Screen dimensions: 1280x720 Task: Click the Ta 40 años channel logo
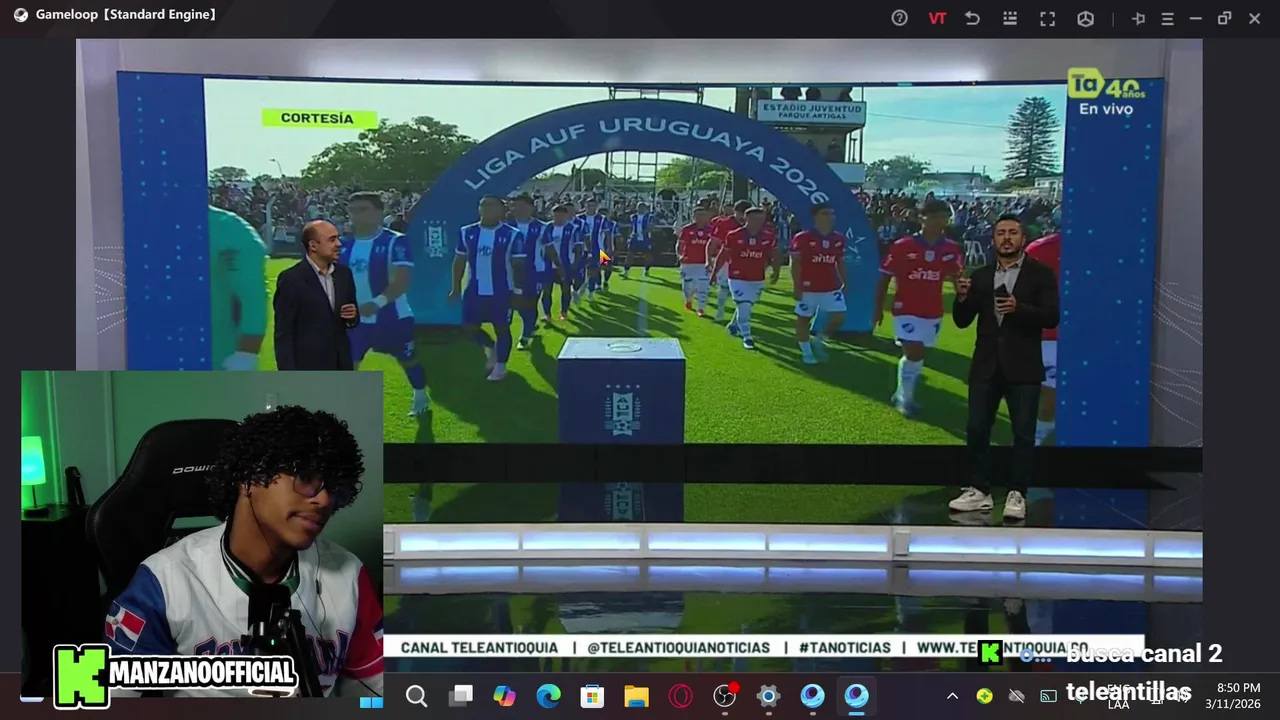[1105, 85]
